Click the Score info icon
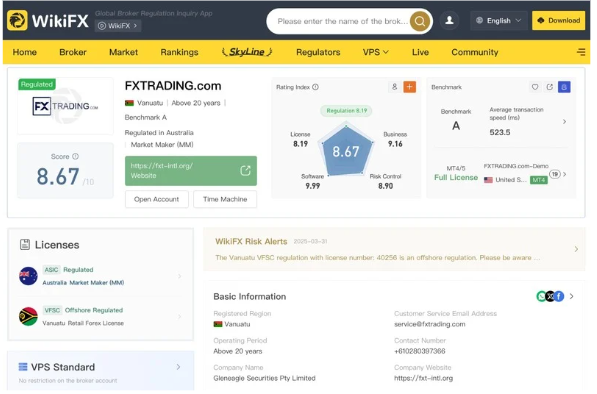 pyautogui.click(x=75, y=156)
